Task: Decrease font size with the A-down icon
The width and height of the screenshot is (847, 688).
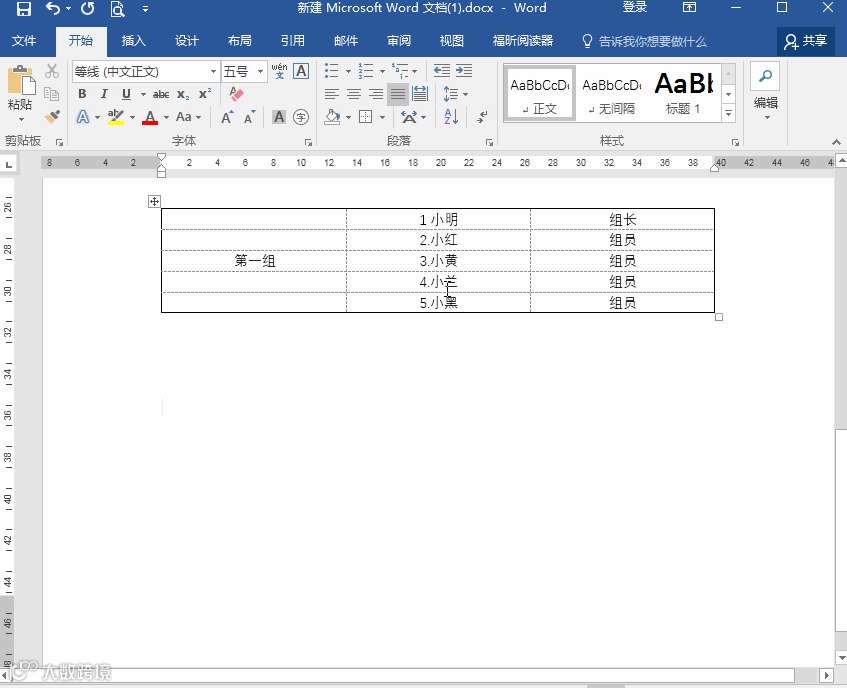Action: click(249, 117)
